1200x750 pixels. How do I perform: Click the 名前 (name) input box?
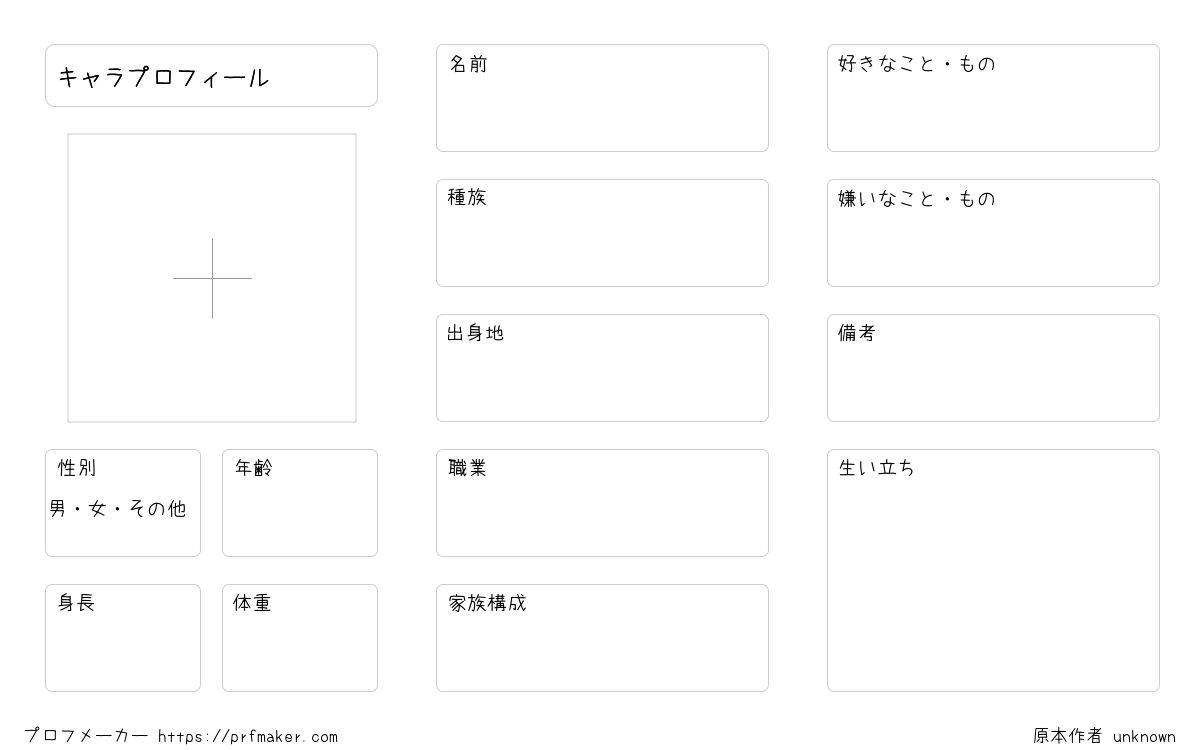(602, 98)
